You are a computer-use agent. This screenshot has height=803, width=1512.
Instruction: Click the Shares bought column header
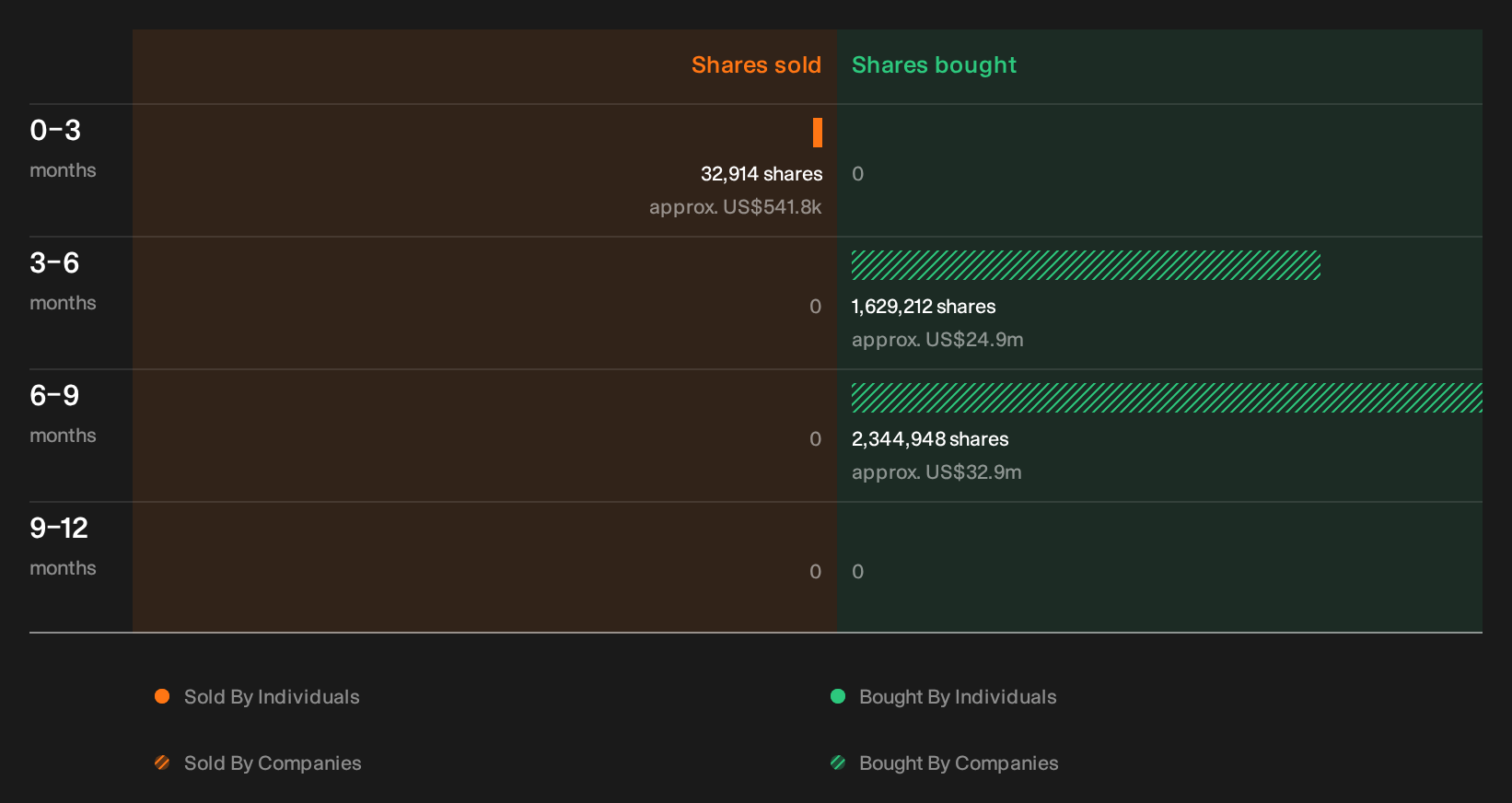934,65
